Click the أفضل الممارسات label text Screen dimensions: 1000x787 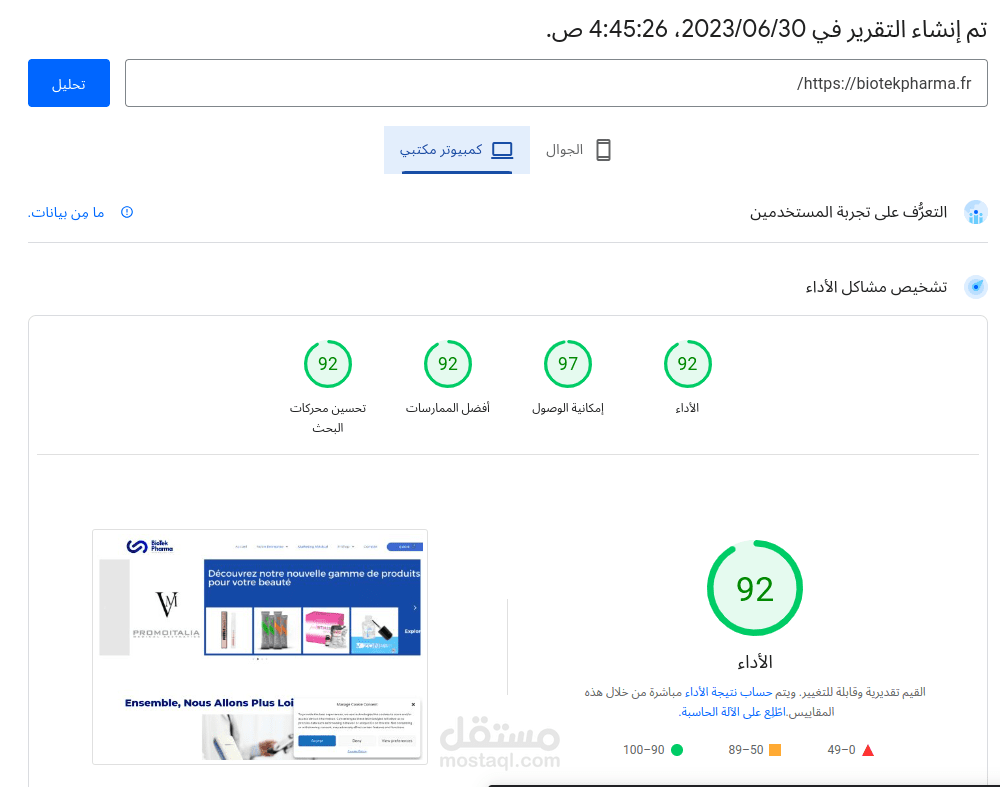(448, 408)
